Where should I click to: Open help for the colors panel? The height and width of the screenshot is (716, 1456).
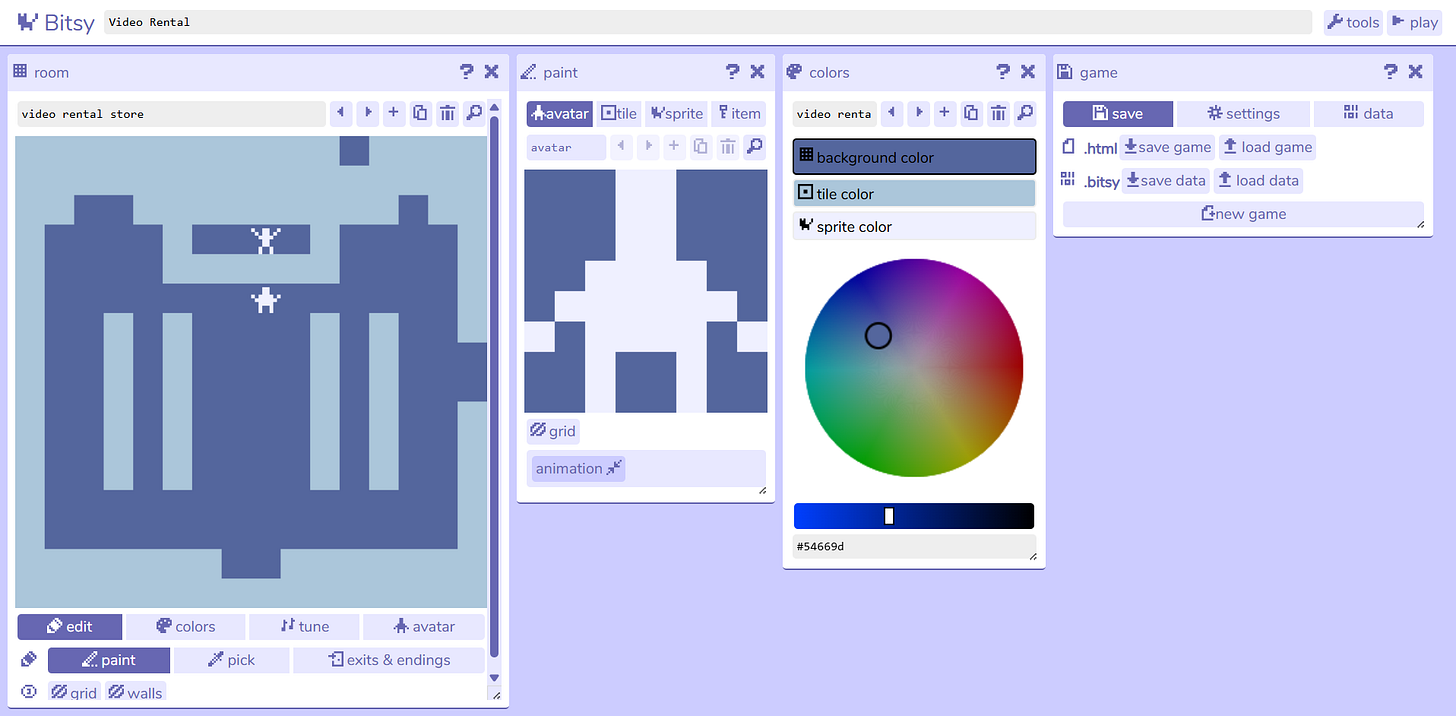coord(1003,72)
